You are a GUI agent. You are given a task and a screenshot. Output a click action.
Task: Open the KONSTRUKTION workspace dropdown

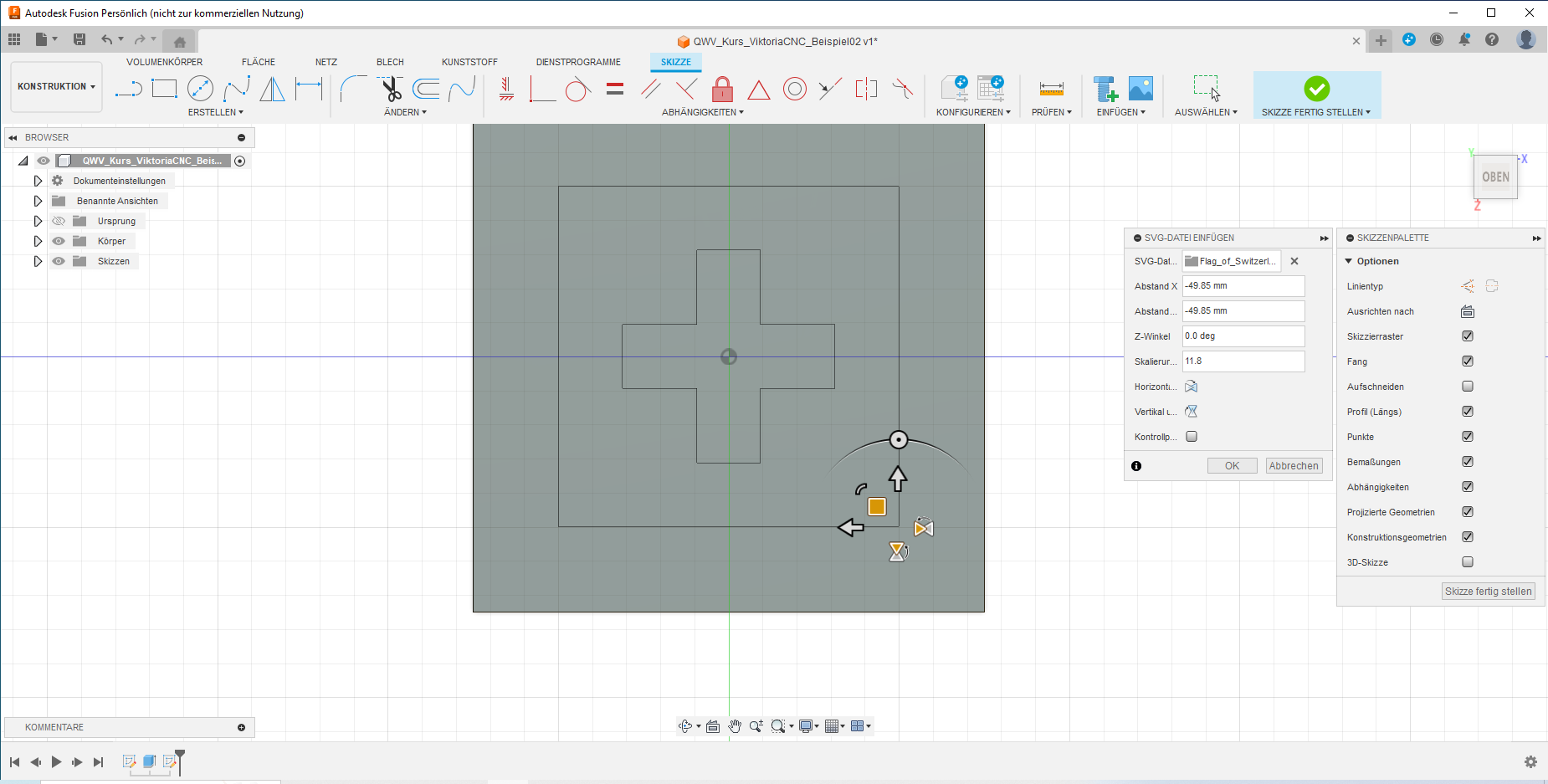click(x=56, y=86)
